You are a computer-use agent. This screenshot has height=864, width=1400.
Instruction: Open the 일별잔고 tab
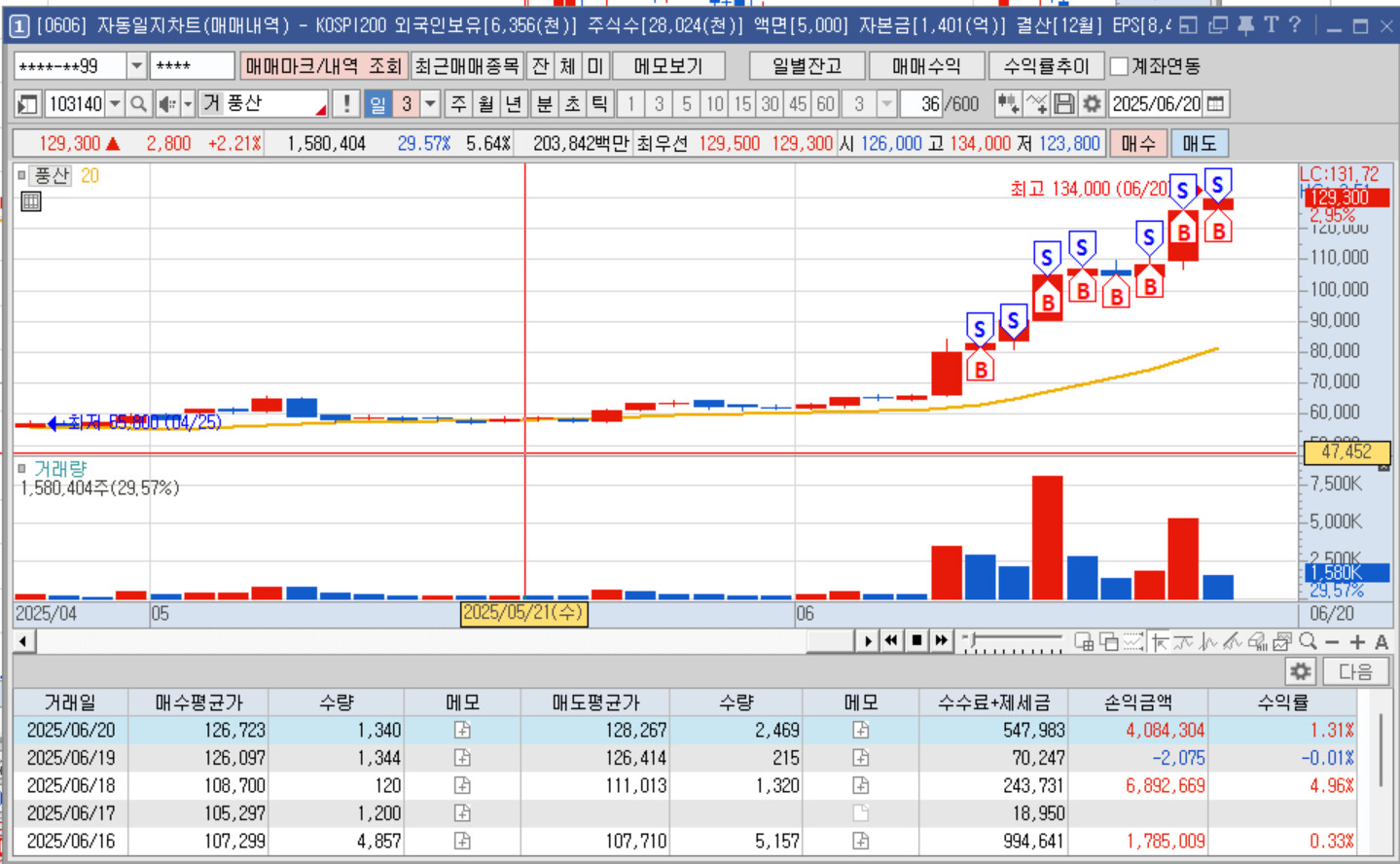pyautogui.click(x=807, y=66)
